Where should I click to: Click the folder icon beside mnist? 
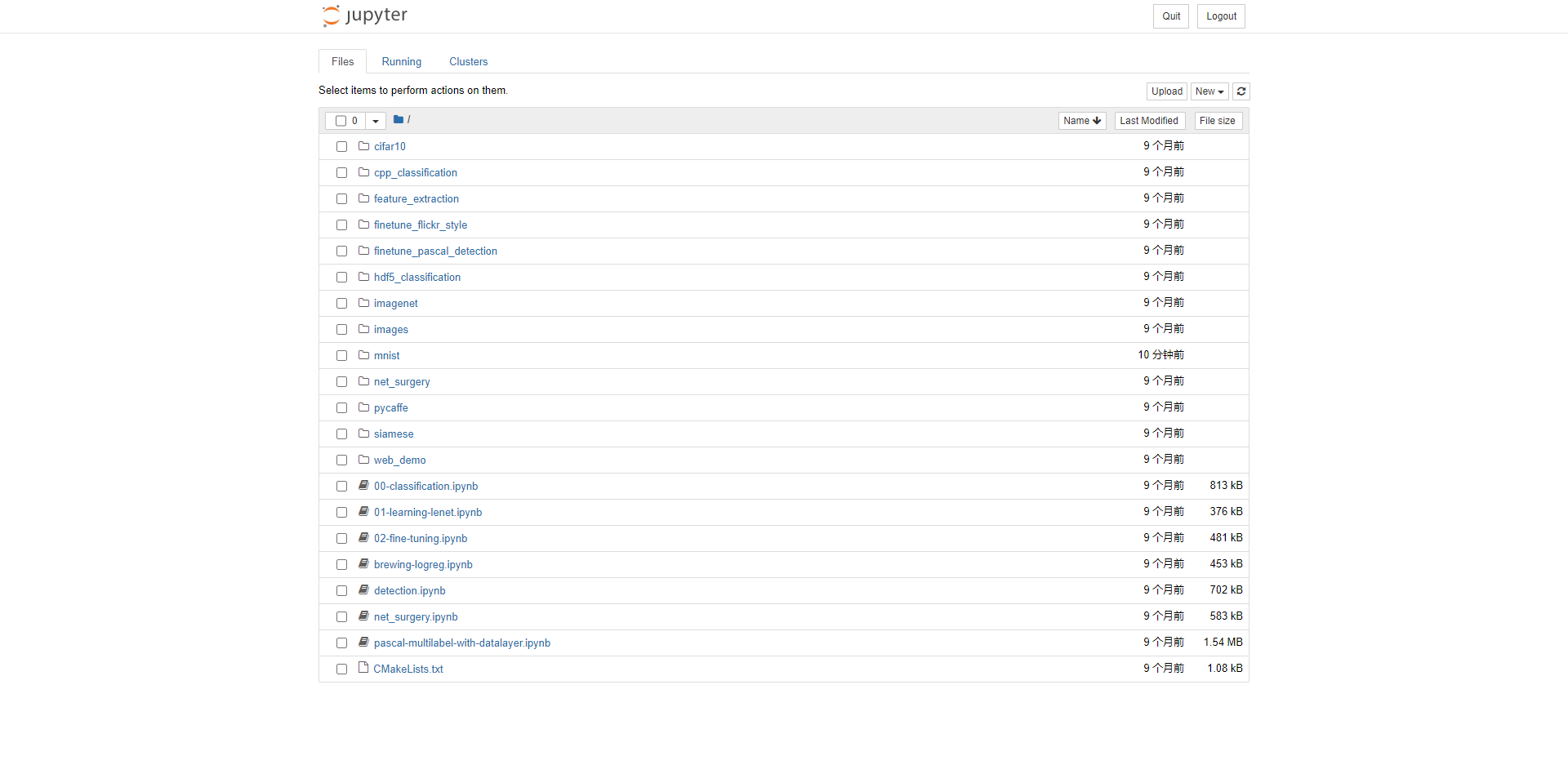coord(364,355)
